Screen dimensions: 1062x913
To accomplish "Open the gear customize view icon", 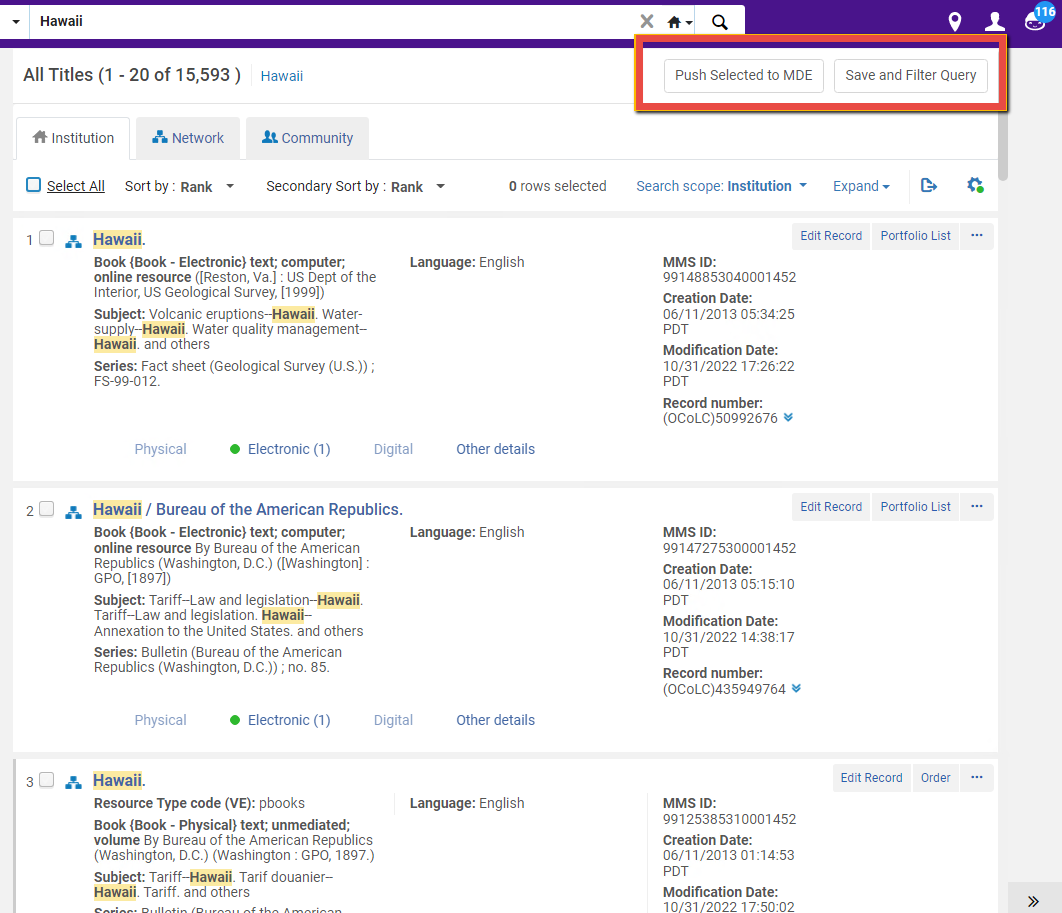I will point(975,185).
